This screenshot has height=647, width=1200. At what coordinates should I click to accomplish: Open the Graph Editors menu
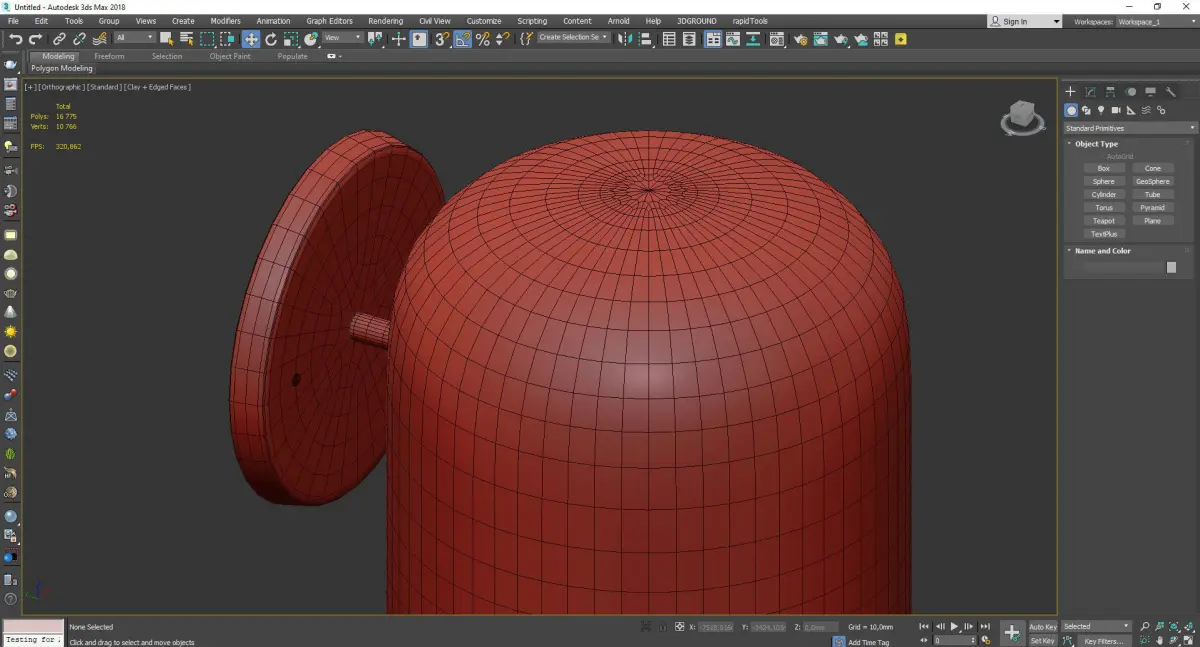click(329, 21)
